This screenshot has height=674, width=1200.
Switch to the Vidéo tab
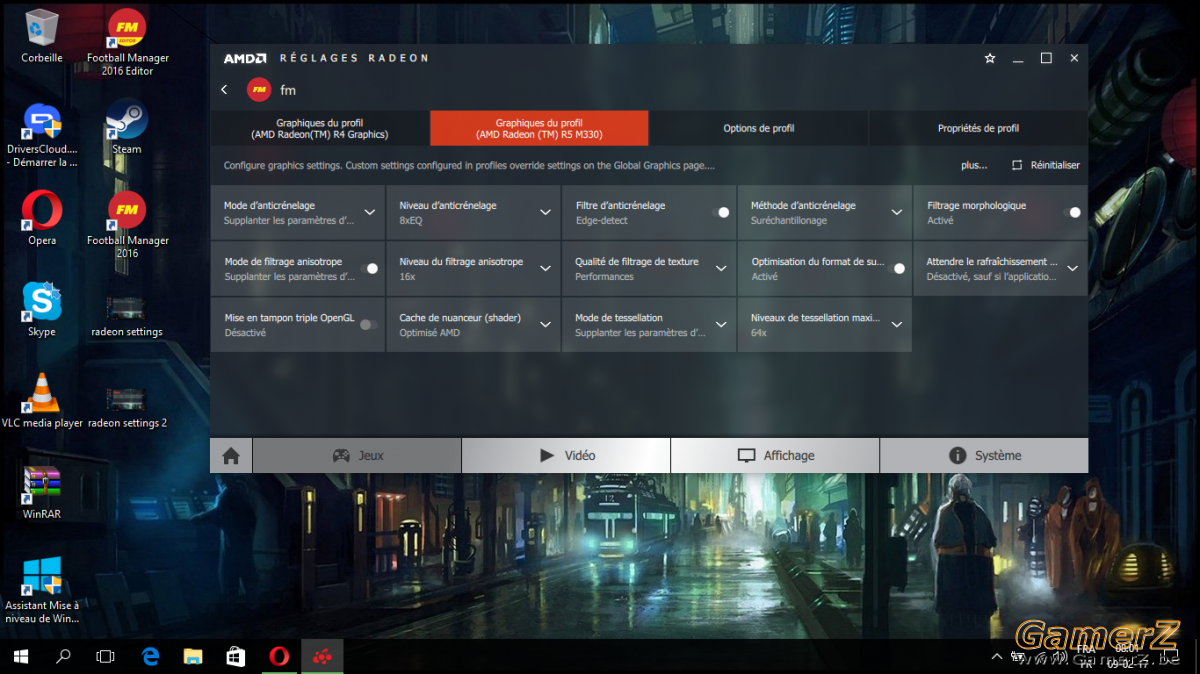click(x=566, y=456)
